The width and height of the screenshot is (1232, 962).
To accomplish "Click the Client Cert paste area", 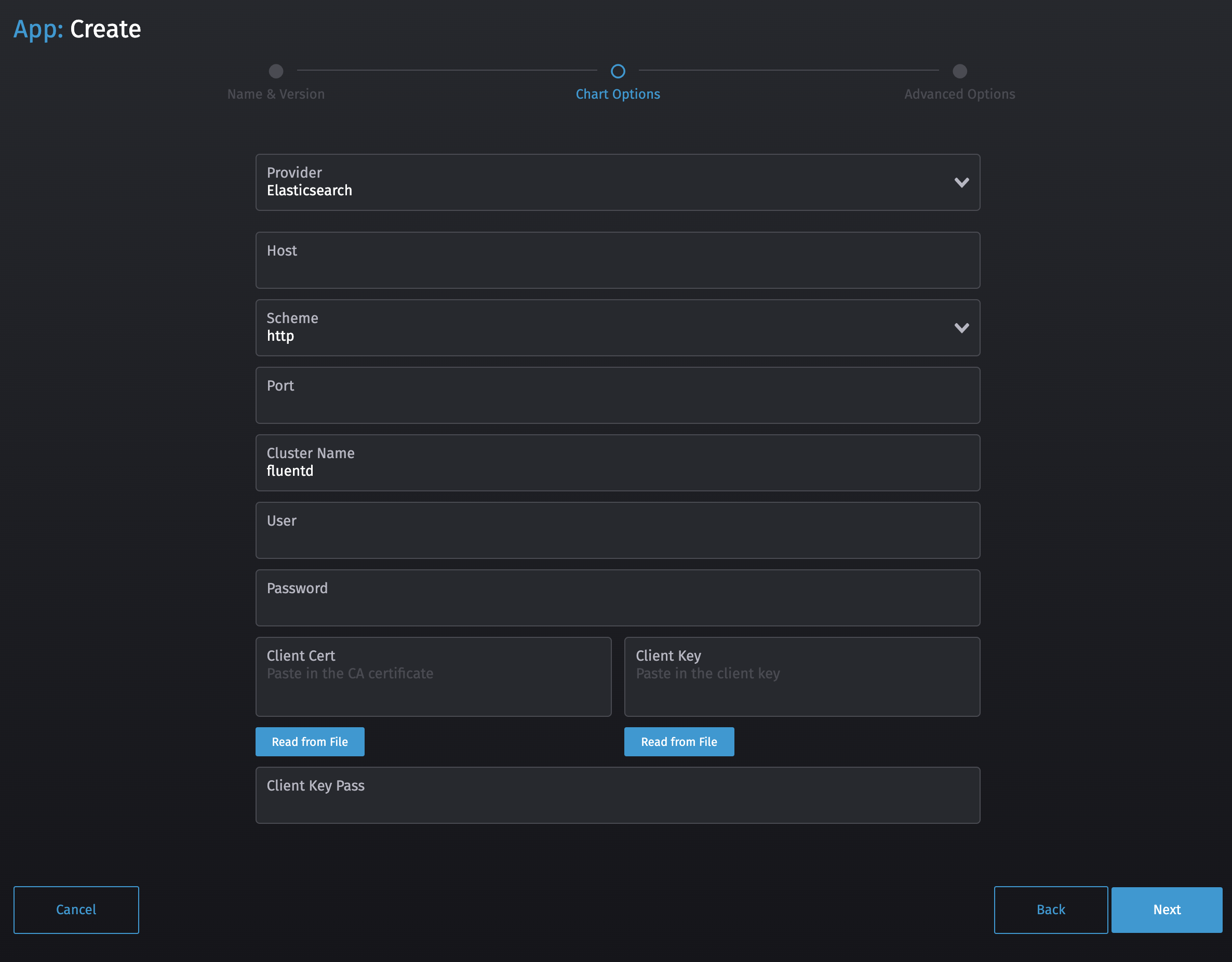I will click(x=433, y=677).
